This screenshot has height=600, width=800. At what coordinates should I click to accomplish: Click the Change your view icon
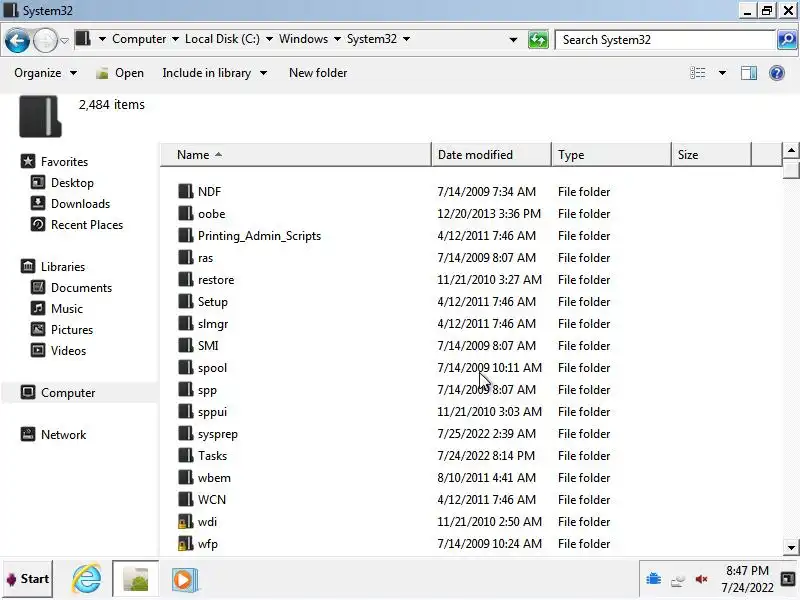pyautogui.click(x=697, y=73)
